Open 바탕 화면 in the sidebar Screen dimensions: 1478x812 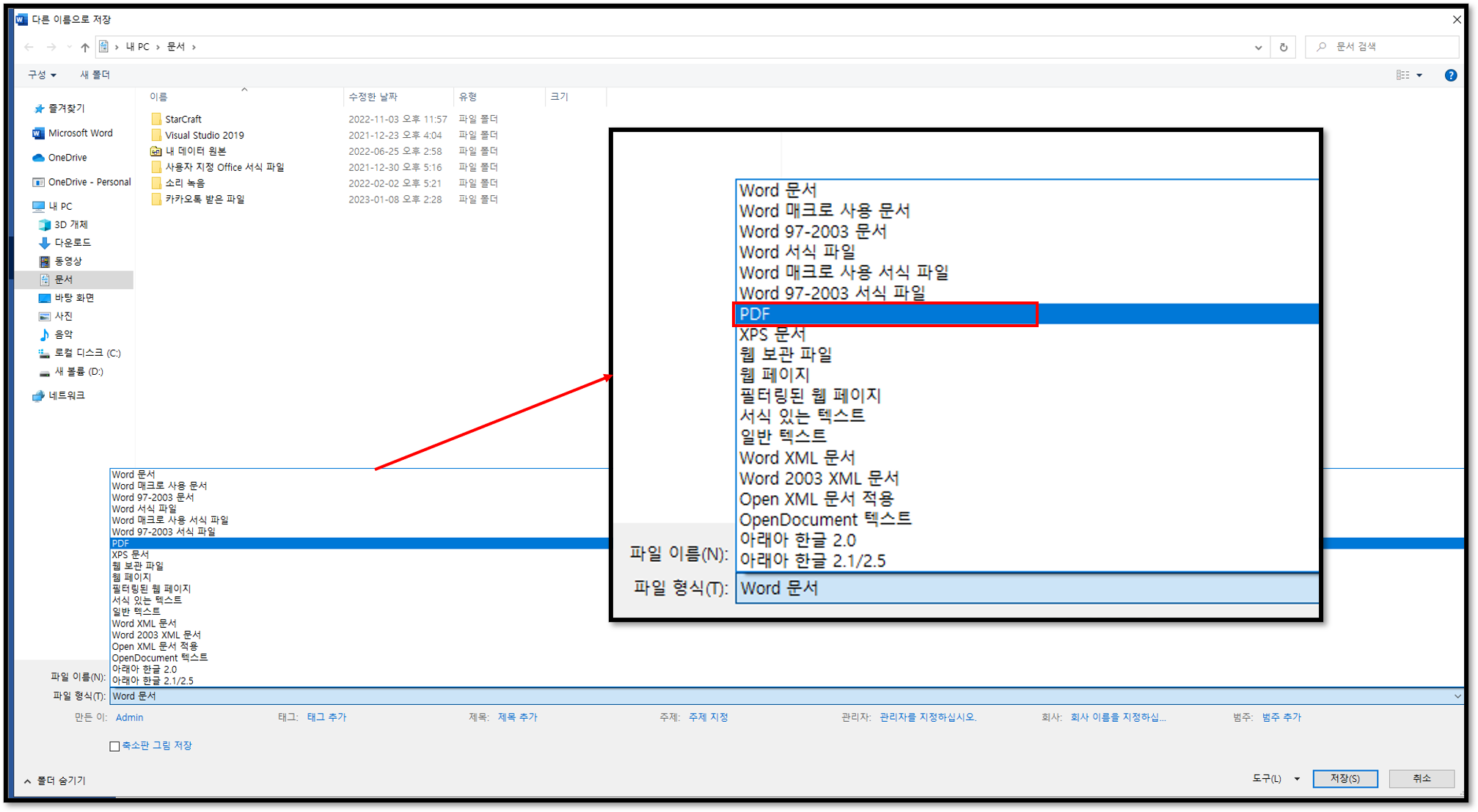coord(66,298)
